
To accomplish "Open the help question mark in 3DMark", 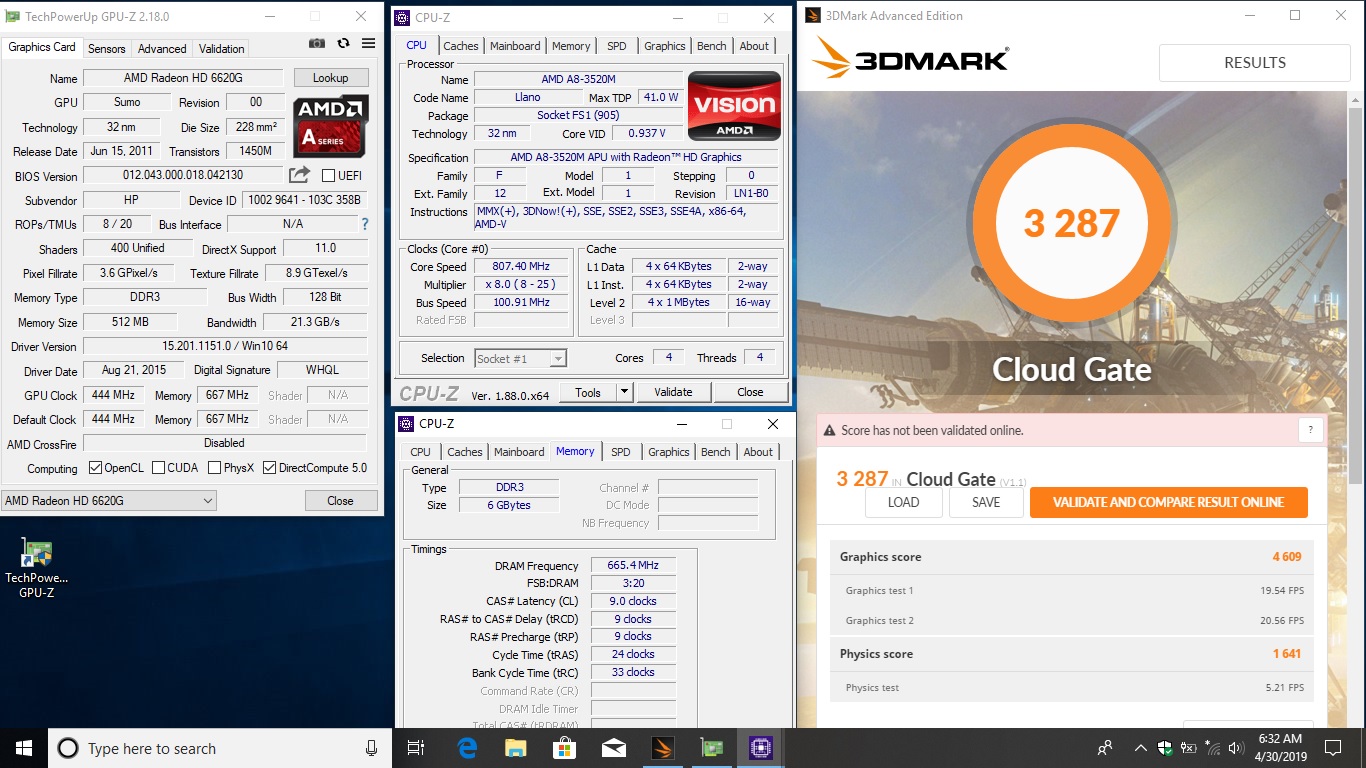I will pos(1311,430).
